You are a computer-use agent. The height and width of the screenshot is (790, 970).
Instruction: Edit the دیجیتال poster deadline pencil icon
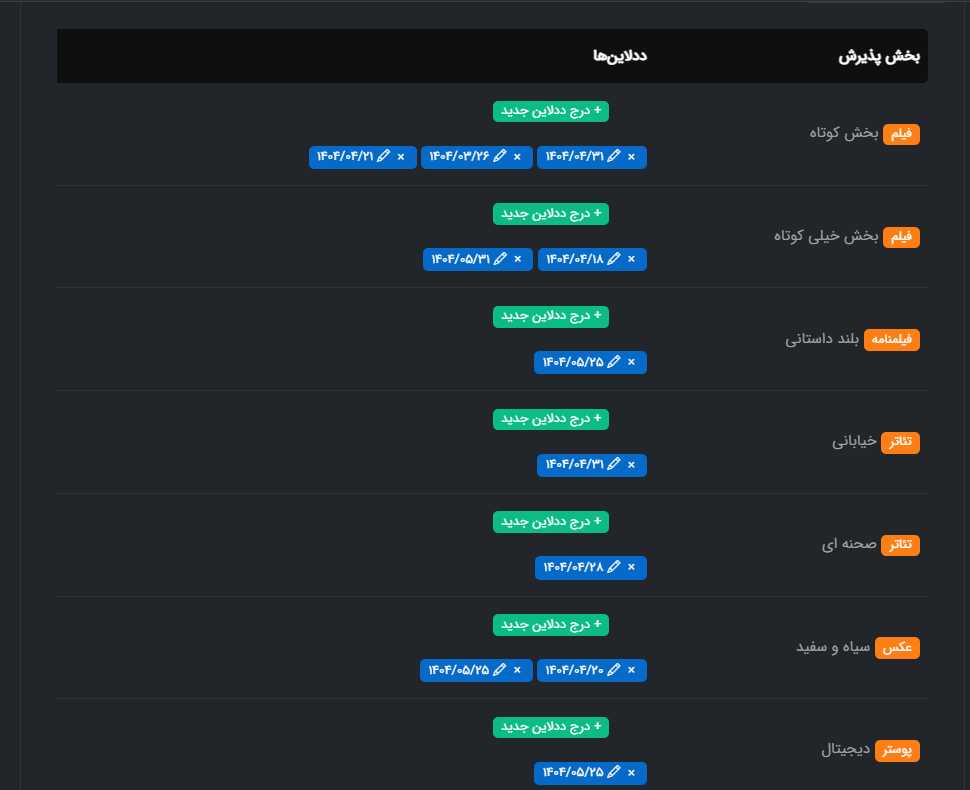click(614, 773)
